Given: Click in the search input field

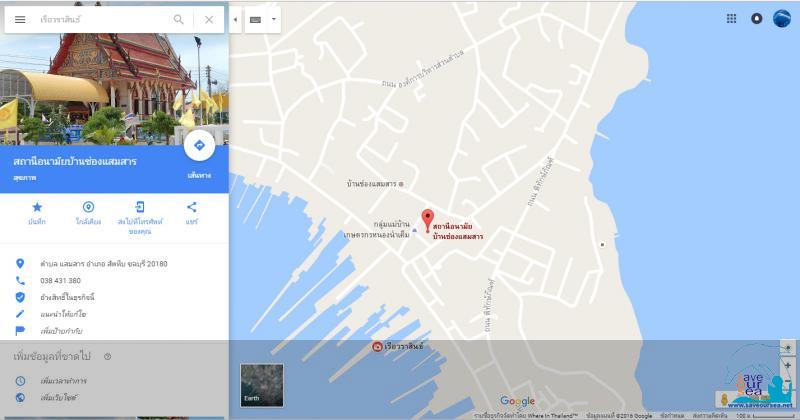Looking at the screenshot, I should coord(100,19).
